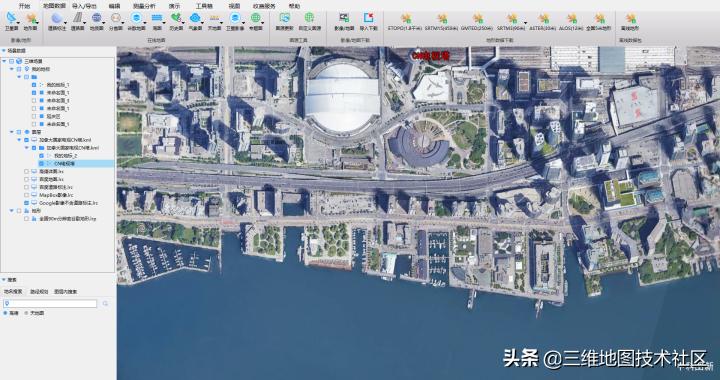Switch to the 路径规划 search tab
The image size is (720, 380).
click(x=39, y=292)
